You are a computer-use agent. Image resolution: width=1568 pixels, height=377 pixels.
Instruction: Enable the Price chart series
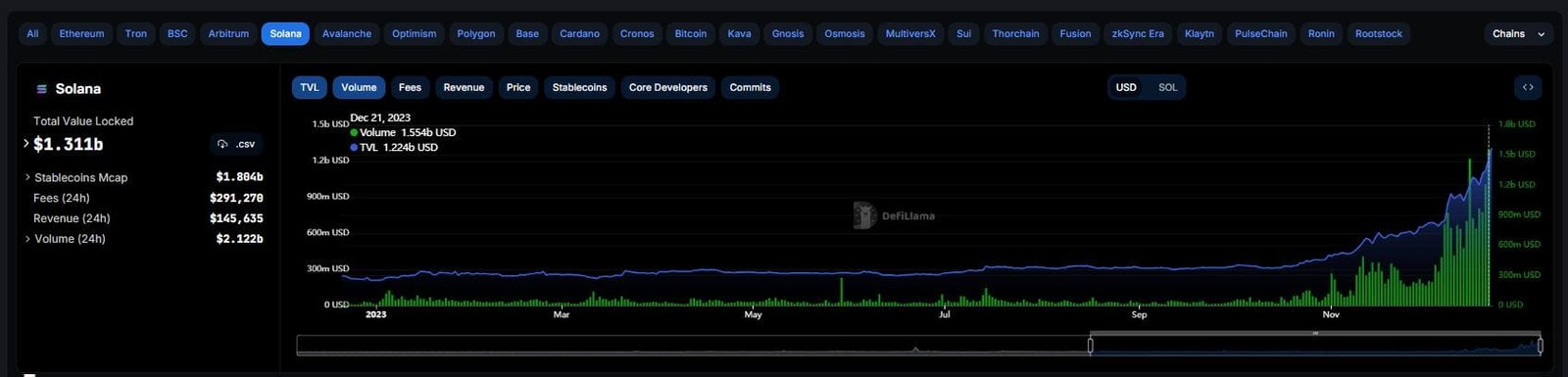[518, 87]
